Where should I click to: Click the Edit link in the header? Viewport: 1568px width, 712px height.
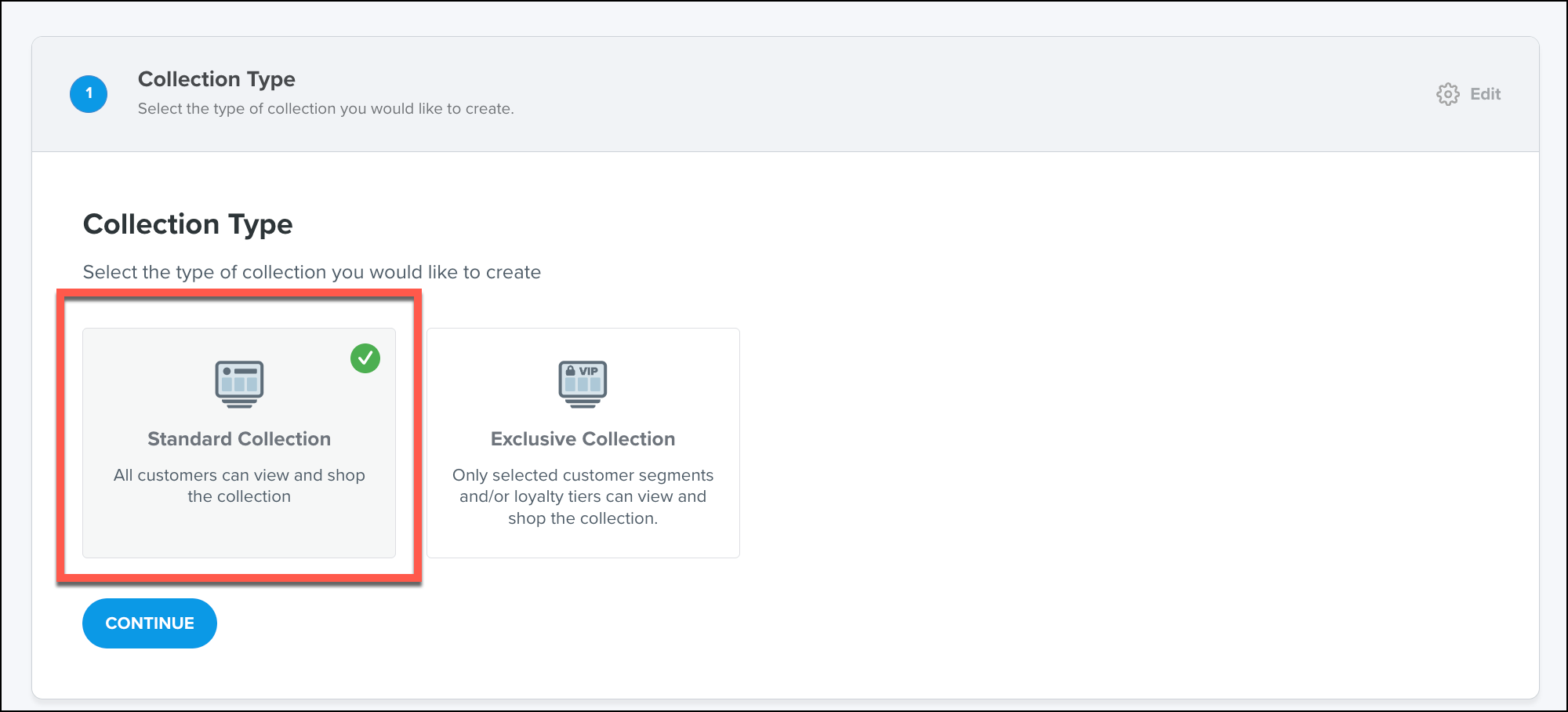[x=1485, y=94]
